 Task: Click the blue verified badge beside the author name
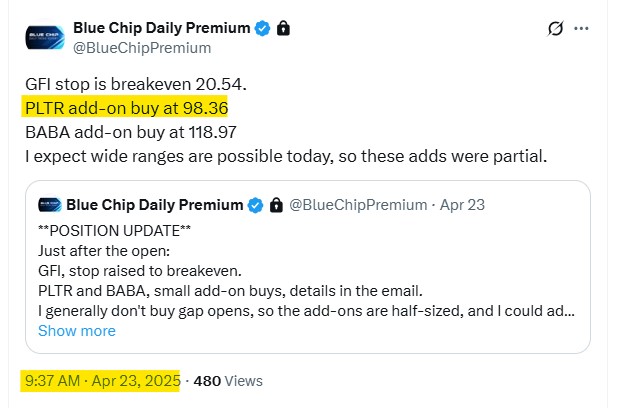point(262,29)
